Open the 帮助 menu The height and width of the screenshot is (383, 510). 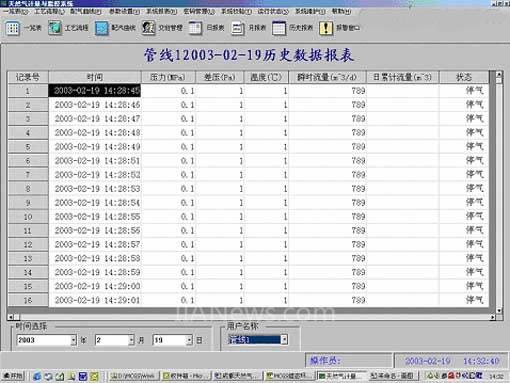click(x=341, y=12)
